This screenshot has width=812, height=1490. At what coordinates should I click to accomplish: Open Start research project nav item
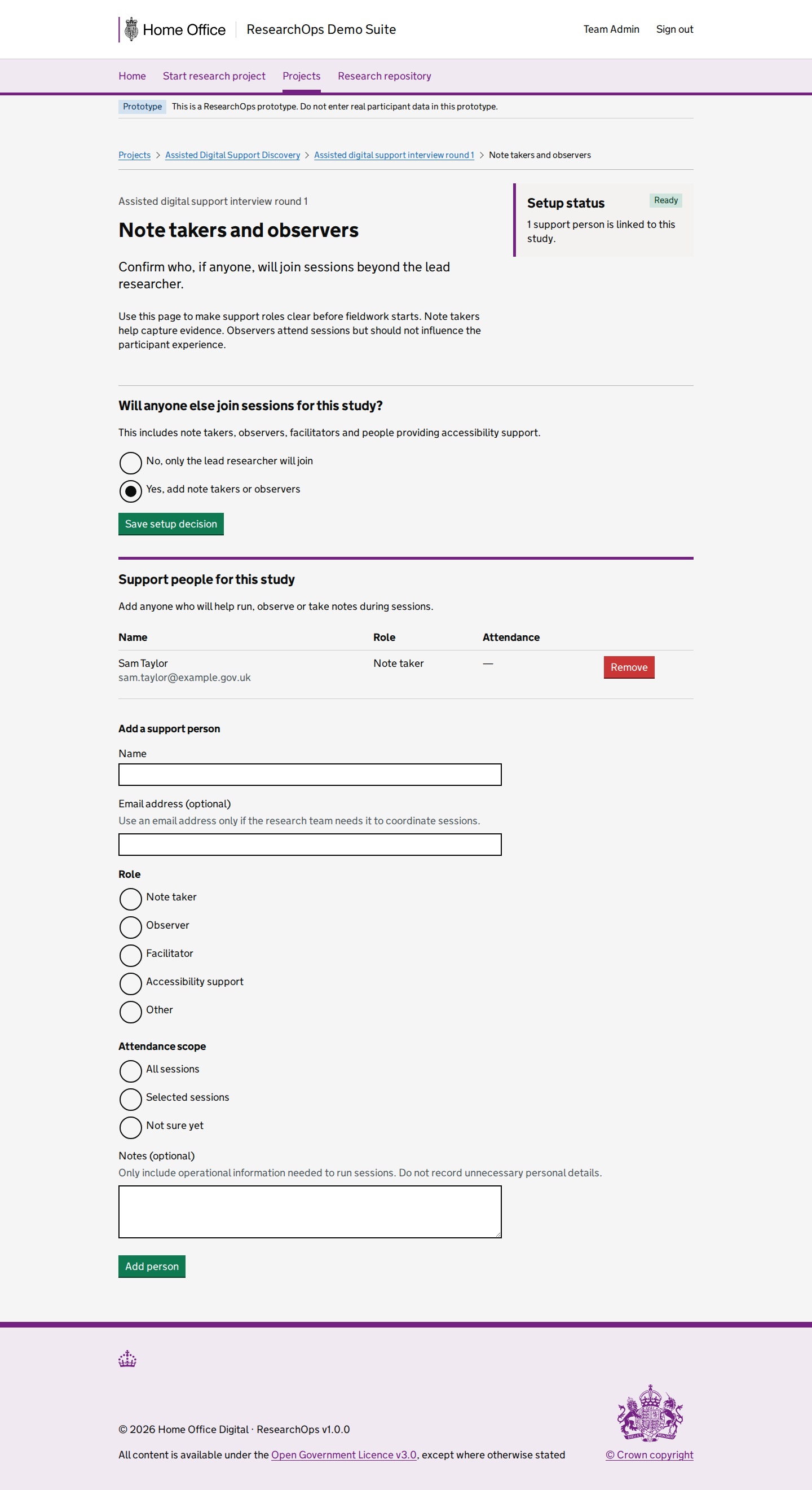pyautogui.click(x=214, y=76)
